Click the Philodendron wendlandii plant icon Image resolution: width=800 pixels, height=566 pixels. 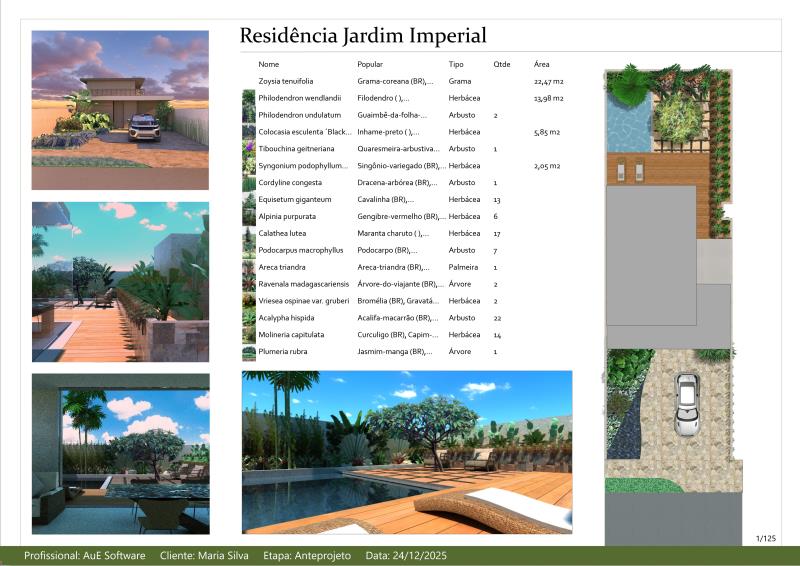click(248, 98)
